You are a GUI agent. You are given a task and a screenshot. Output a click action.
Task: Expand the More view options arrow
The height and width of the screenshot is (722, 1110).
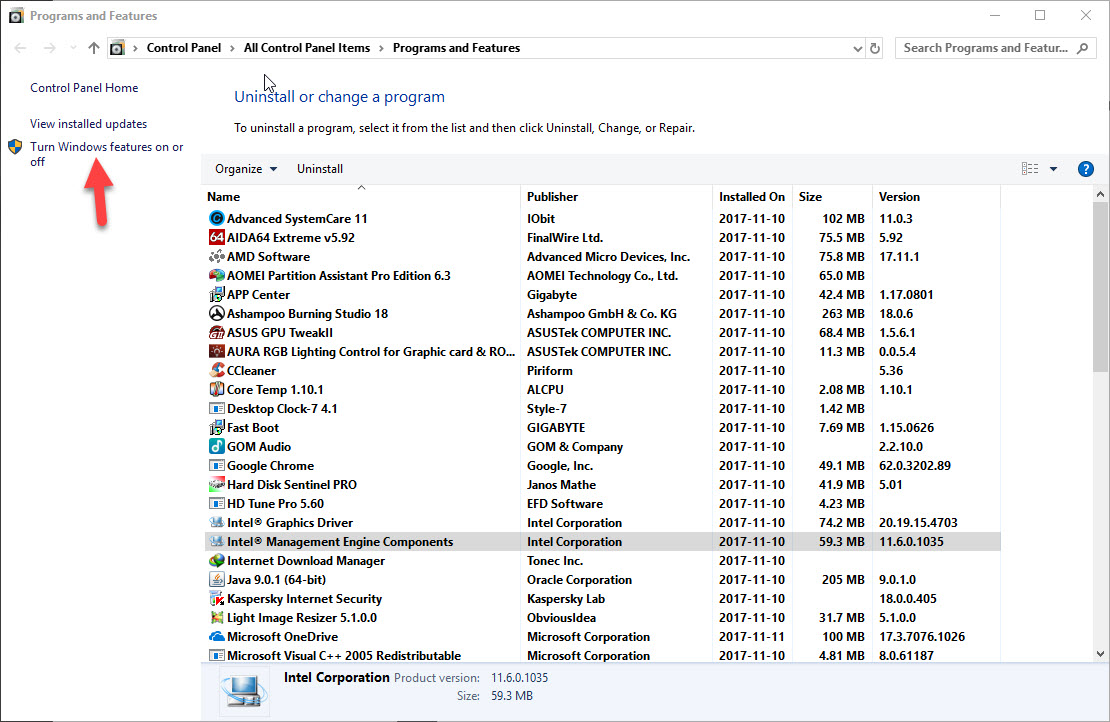pyautogui.click(x=1053, y=169)
